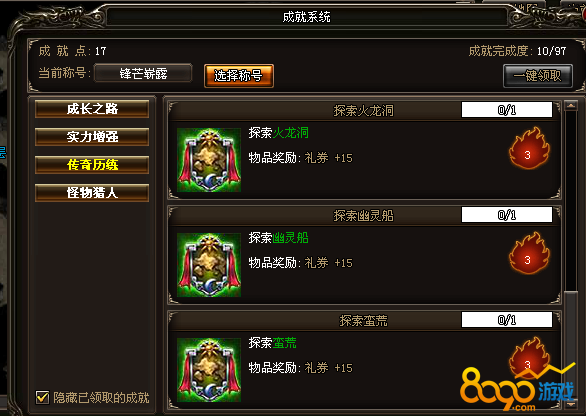Click the 选择称号 button
This screenshot has height=416, width=586.
239,76
